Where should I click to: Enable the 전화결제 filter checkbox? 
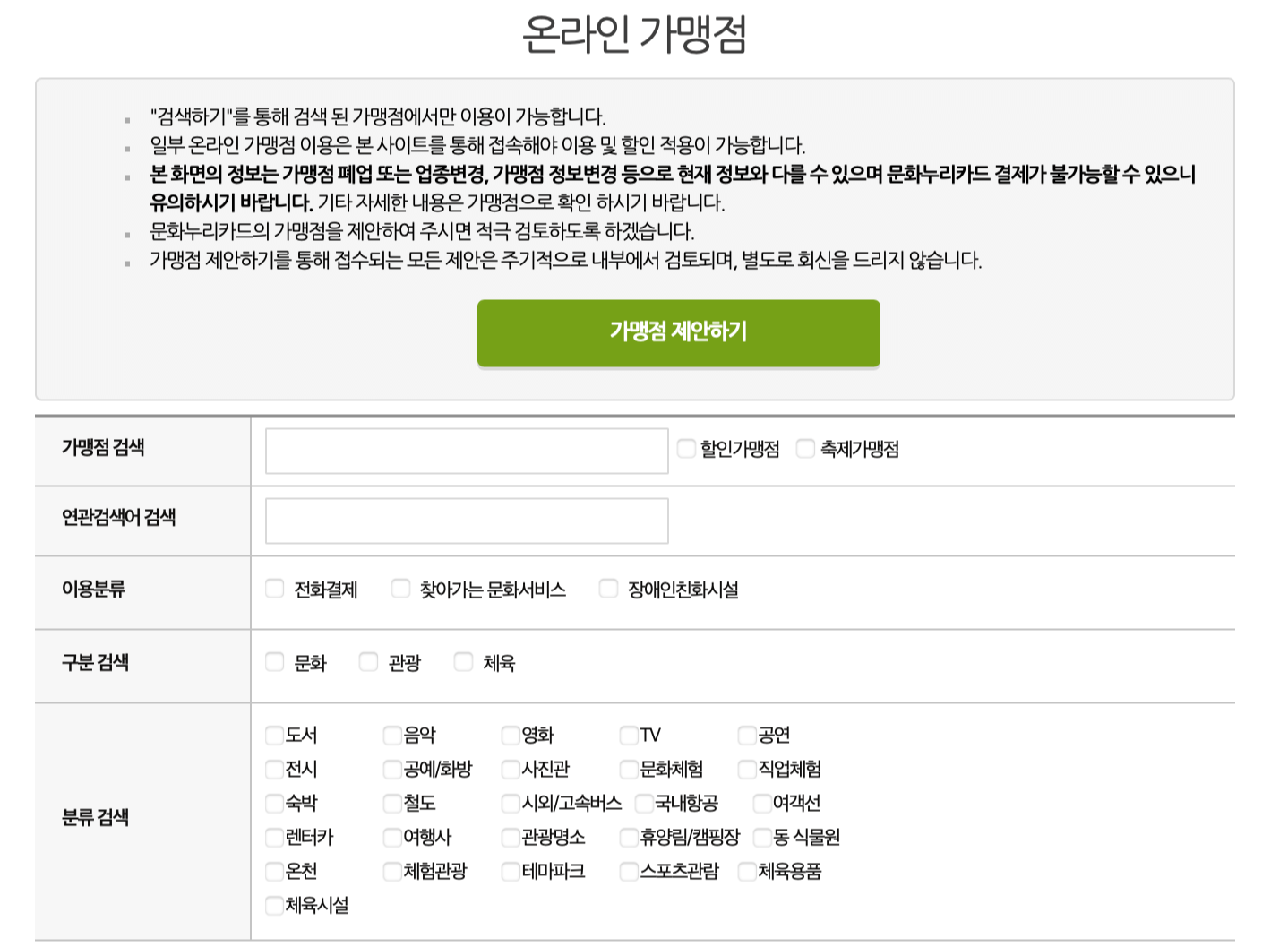tap(274, 589)
